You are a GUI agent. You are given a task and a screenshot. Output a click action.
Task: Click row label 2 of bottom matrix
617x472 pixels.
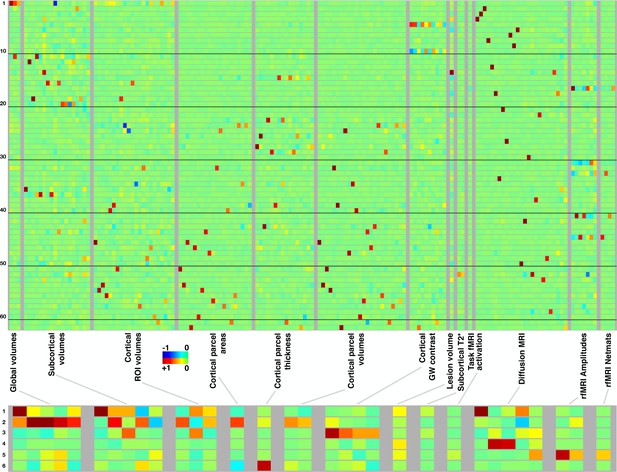[3, 422]
